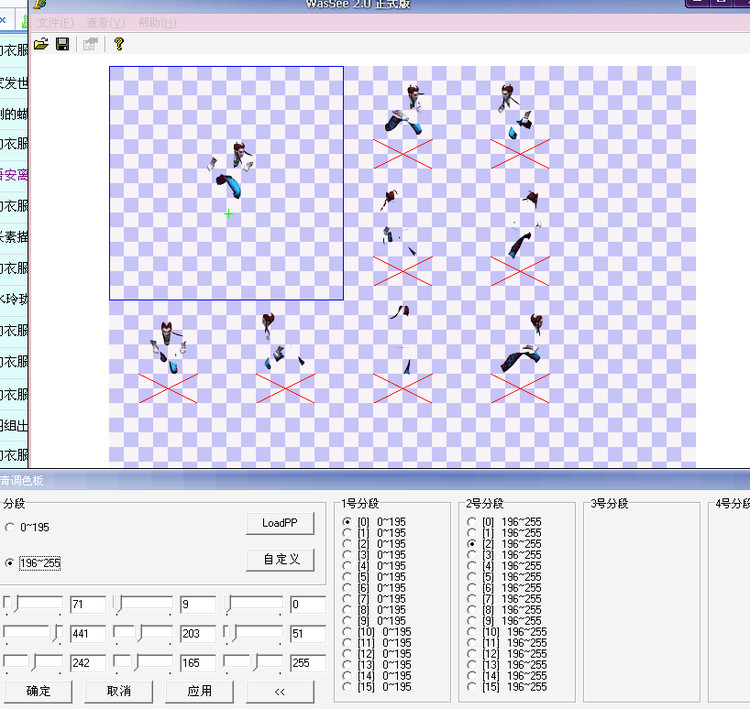
Task: Click the slider next to value 71
Action: tap(33, 605)
